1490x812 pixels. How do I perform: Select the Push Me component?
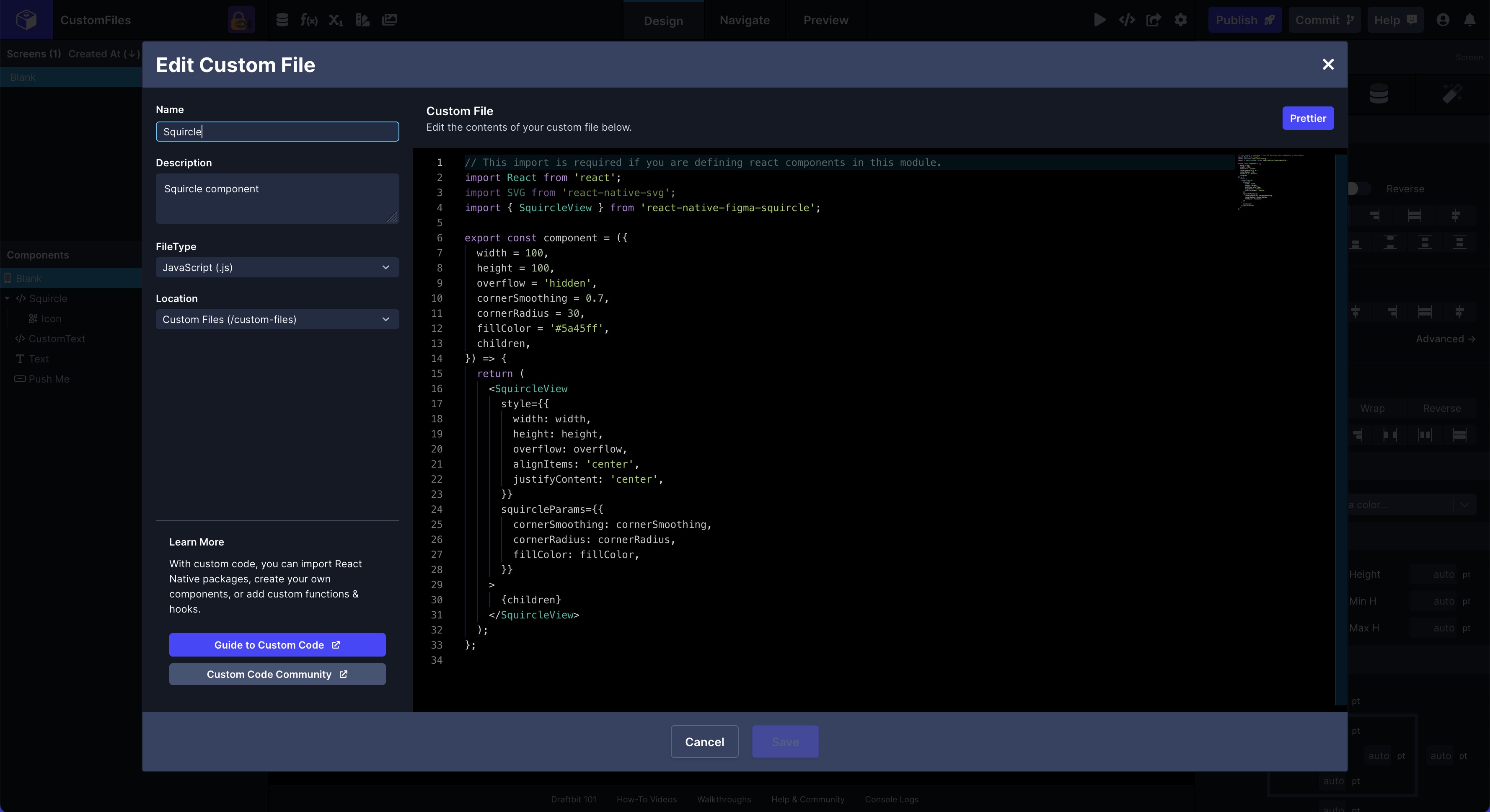point(49,379)
